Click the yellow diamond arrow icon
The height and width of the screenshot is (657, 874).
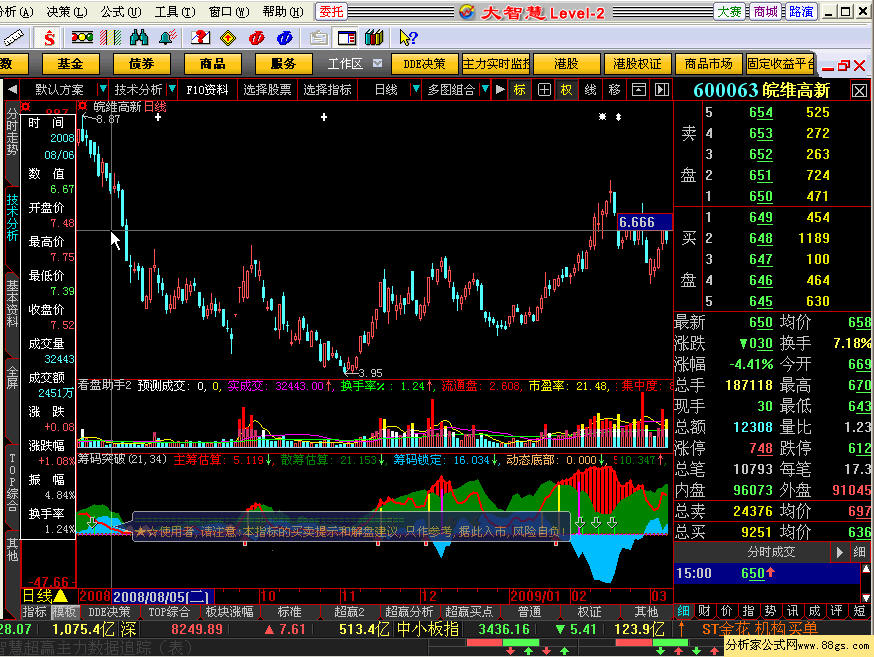[x=228, y=38]
